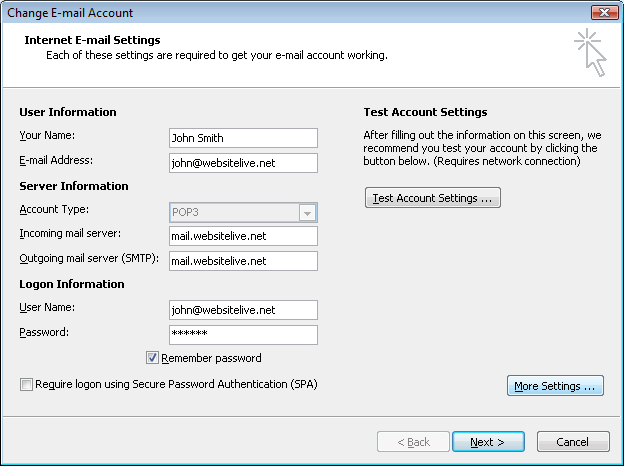This screenshot has width=624, height=466.
Task: Click into the E-mail Address field
Action: 243,163
